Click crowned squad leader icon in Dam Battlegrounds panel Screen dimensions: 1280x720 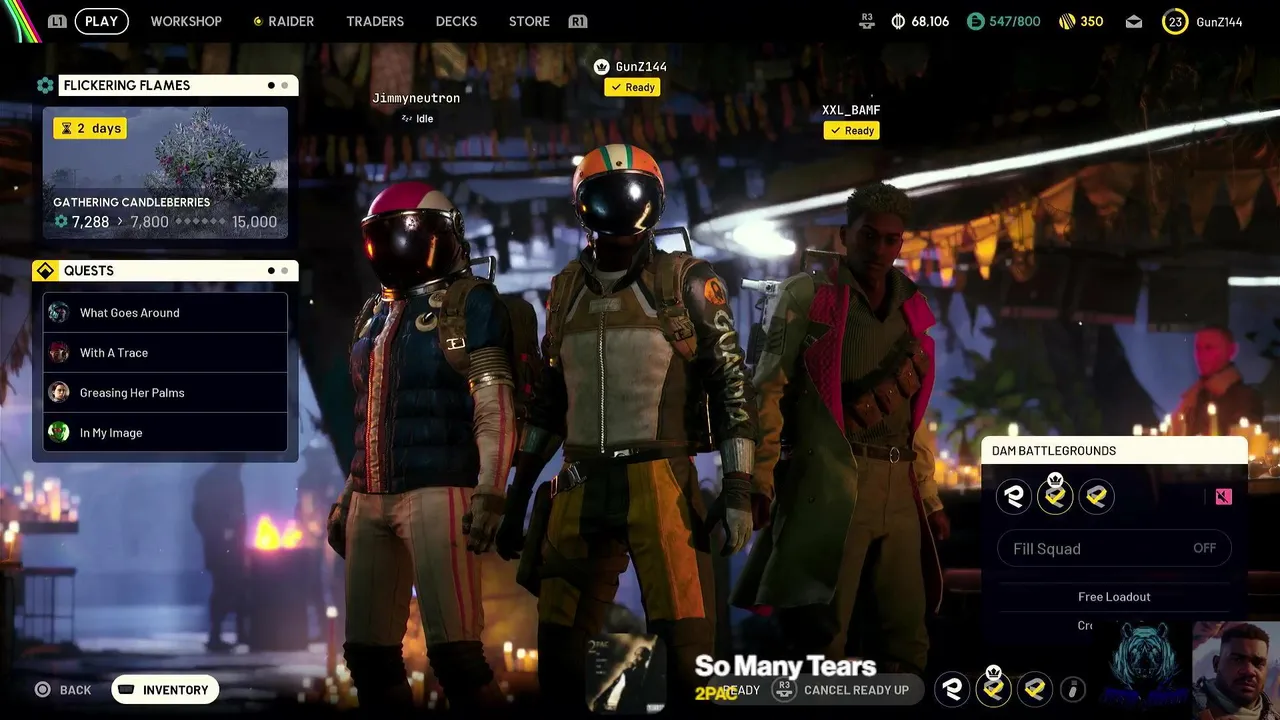point(1055,495)
